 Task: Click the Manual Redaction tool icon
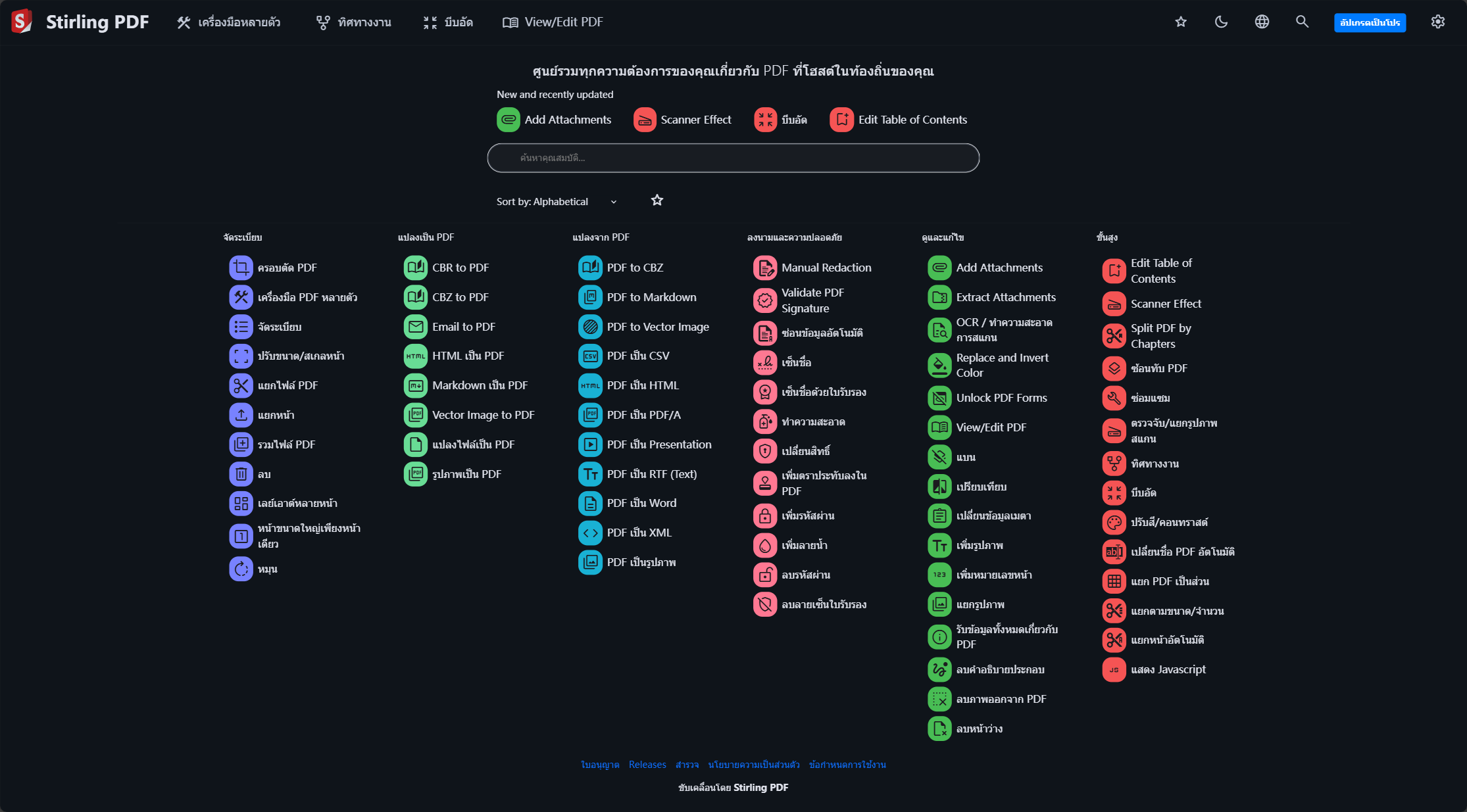(764, 268)
